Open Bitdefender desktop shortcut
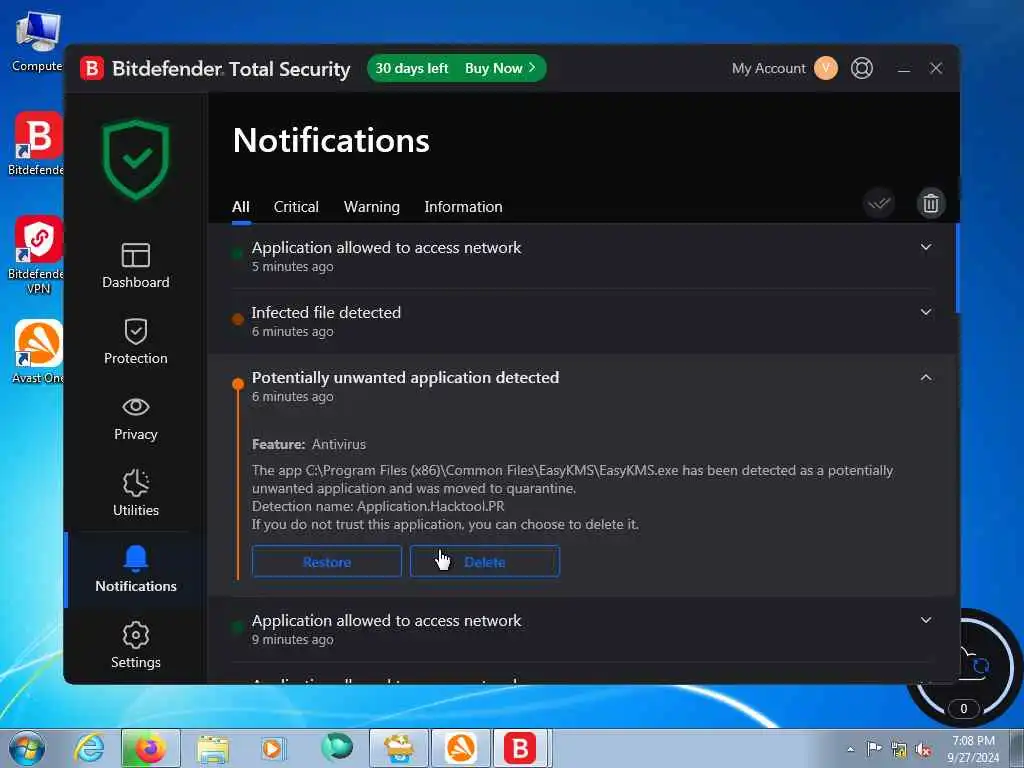 (38, 144)
